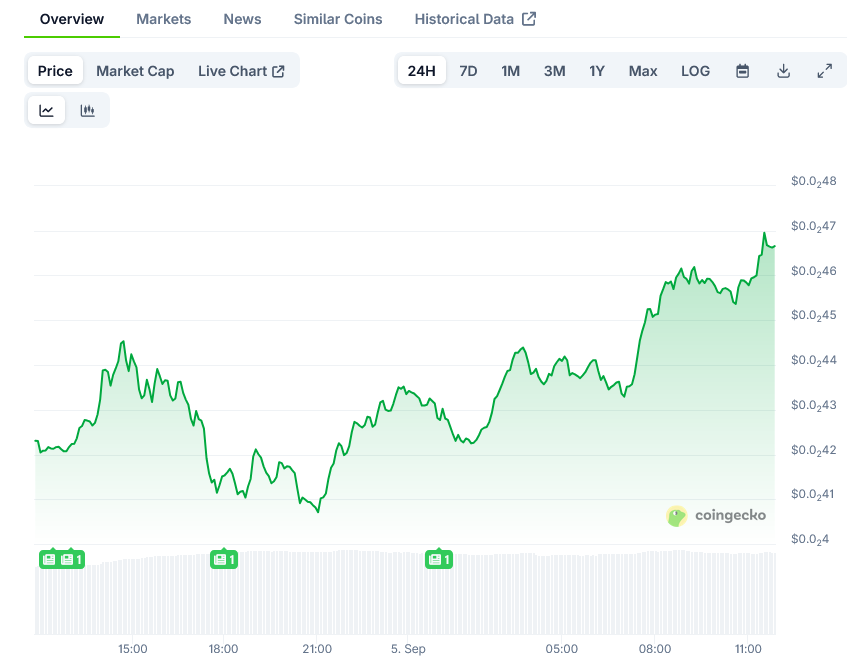The height and width of the screenshot is (671, 847).
Task: Open the Live Chart link
Action: 235,70
